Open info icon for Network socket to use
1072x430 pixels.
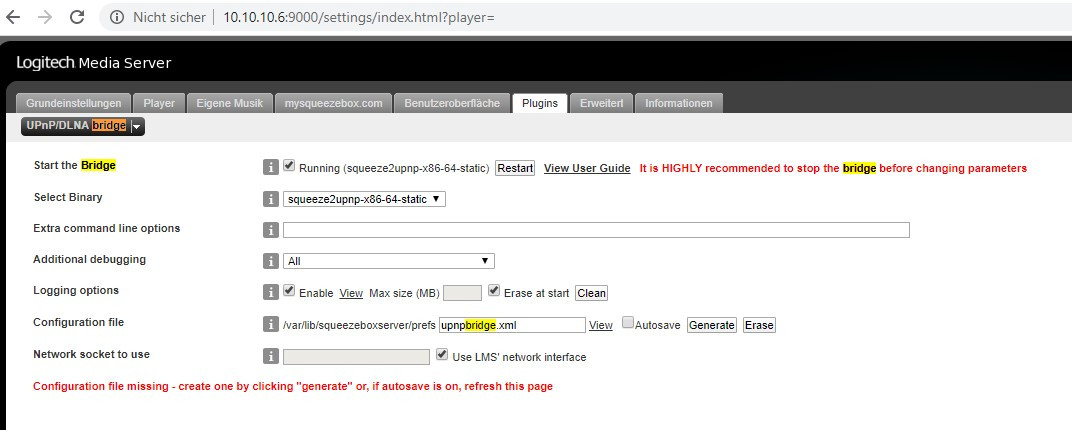[271, 356]
